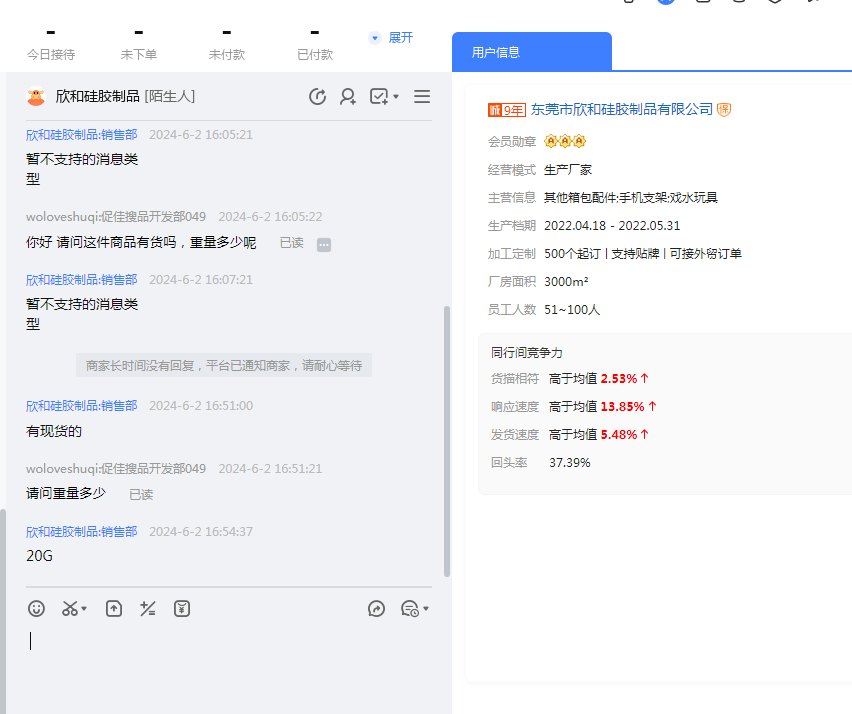Click the forward arrow bubble icon

click(x=376, y=608)
